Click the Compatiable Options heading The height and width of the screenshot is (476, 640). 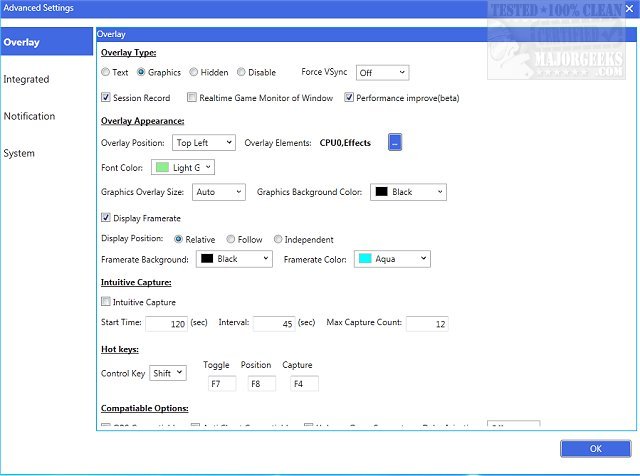pyautogui.click(x=144, y=408)
